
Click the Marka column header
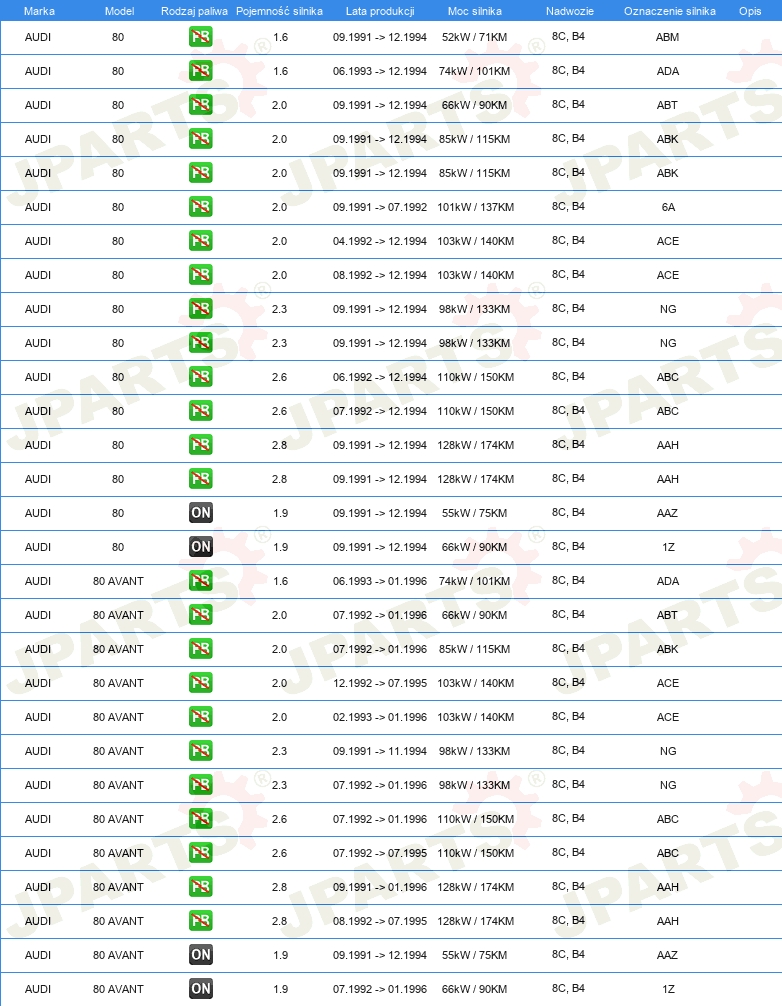[x=39, y=11]
